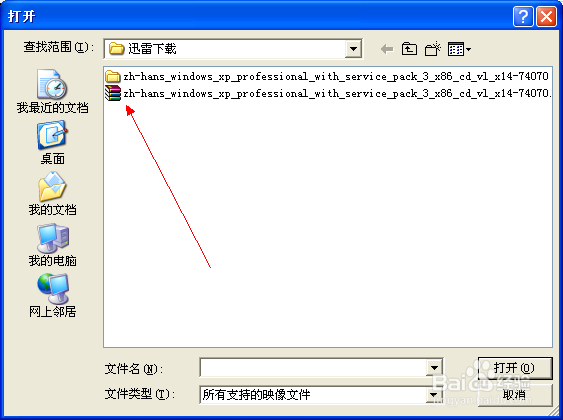Expand the 文件类型 dropdown arrow
The image size is (563, 420).
point(434,395)
